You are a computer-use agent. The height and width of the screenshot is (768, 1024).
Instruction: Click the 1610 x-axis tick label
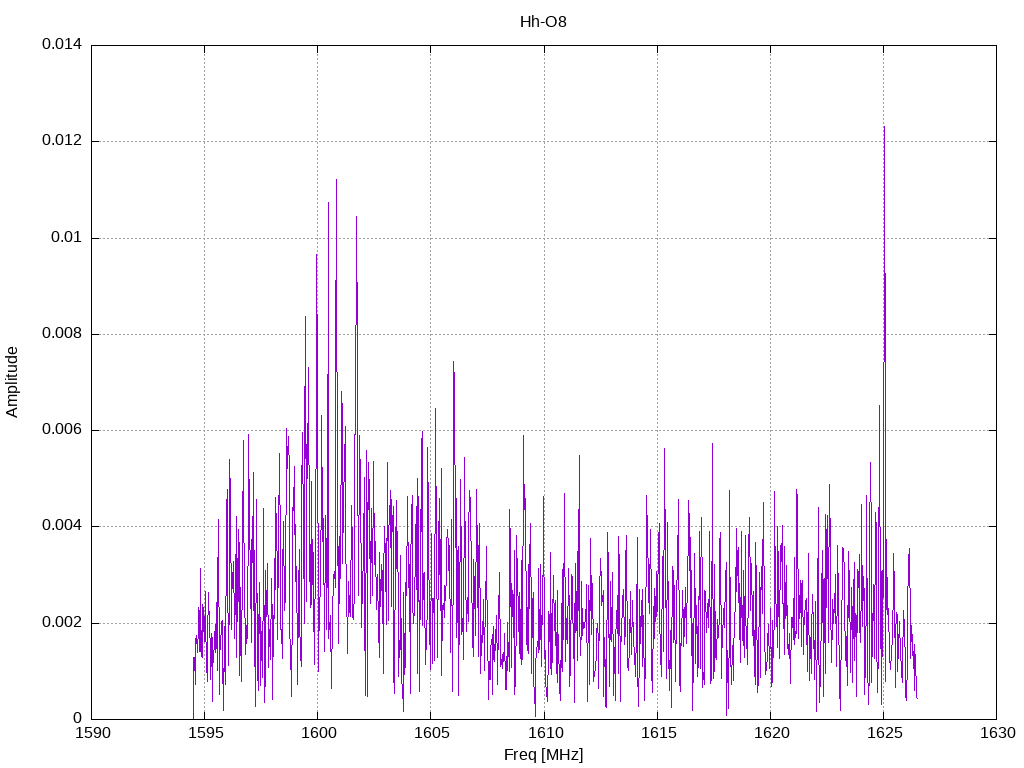(544, 733)
